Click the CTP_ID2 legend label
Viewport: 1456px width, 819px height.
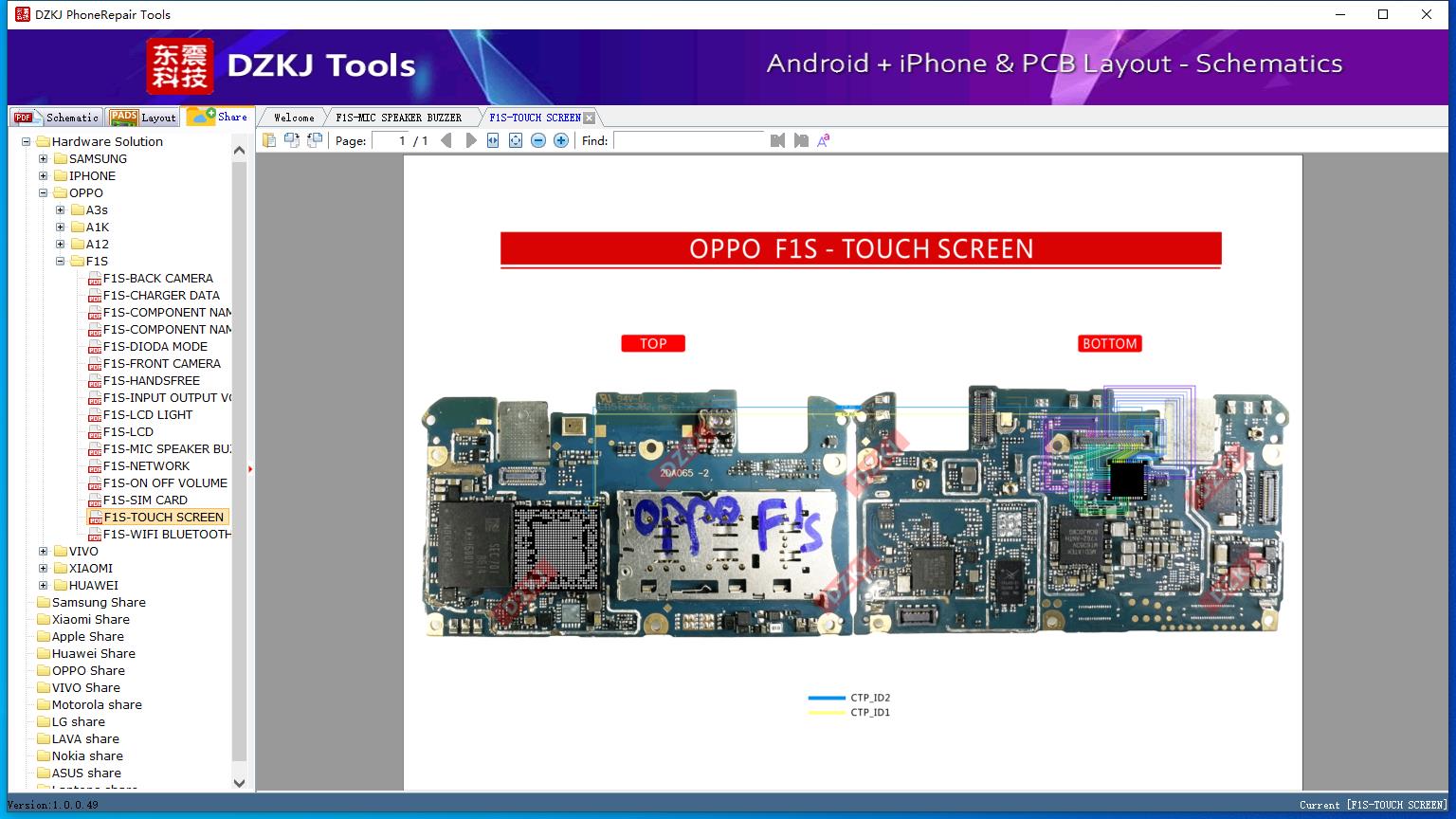coord(870,698)
